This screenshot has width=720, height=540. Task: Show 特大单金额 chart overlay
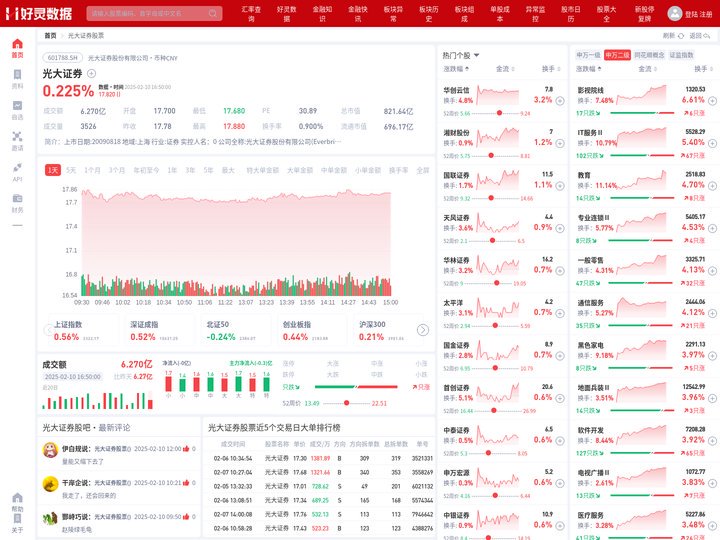click(x=263, y=170)
